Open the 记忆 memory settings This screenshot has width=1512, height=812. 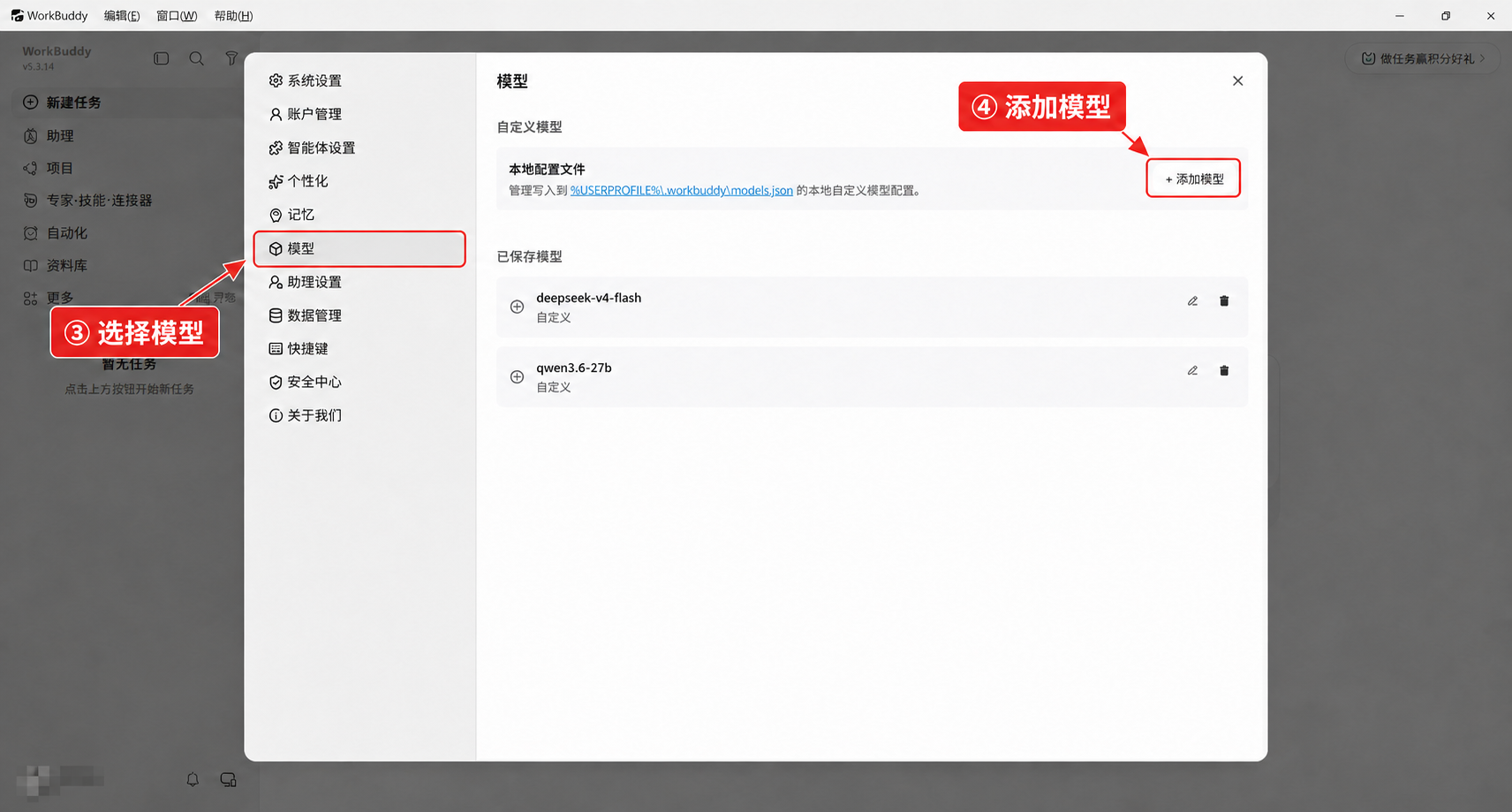(x=359, y=215)
